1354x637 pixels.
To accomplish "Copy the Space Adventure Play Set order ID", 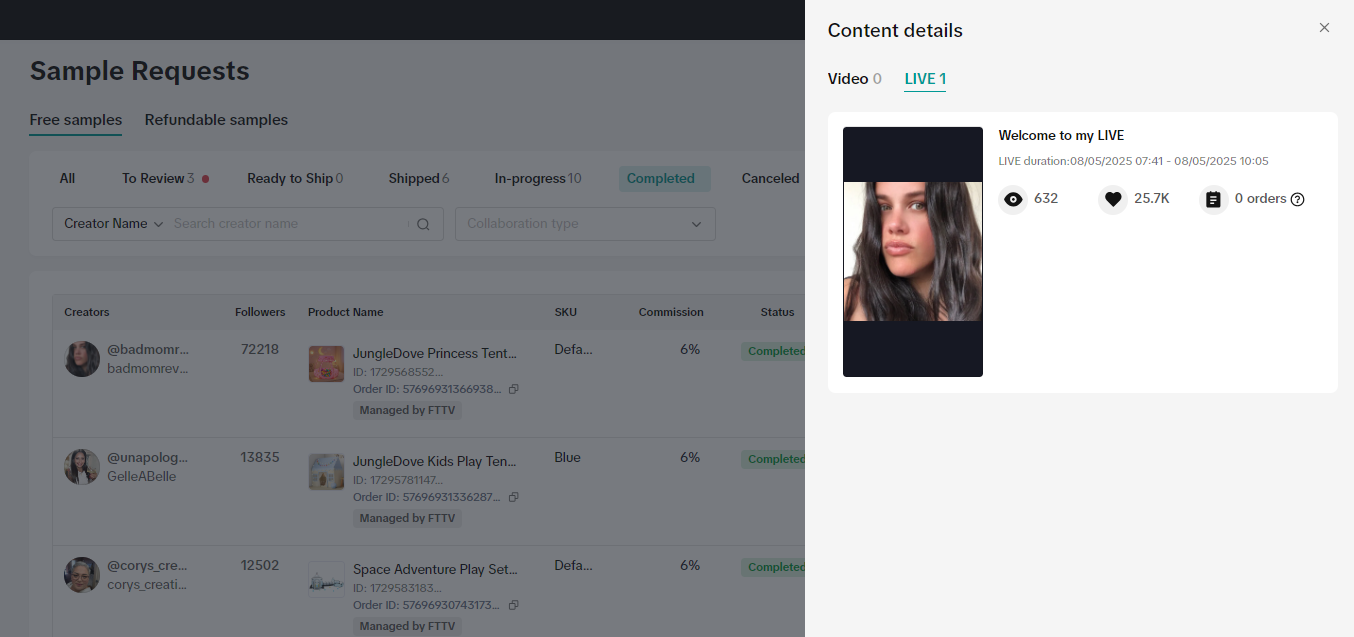I will (x=514, y=605).
